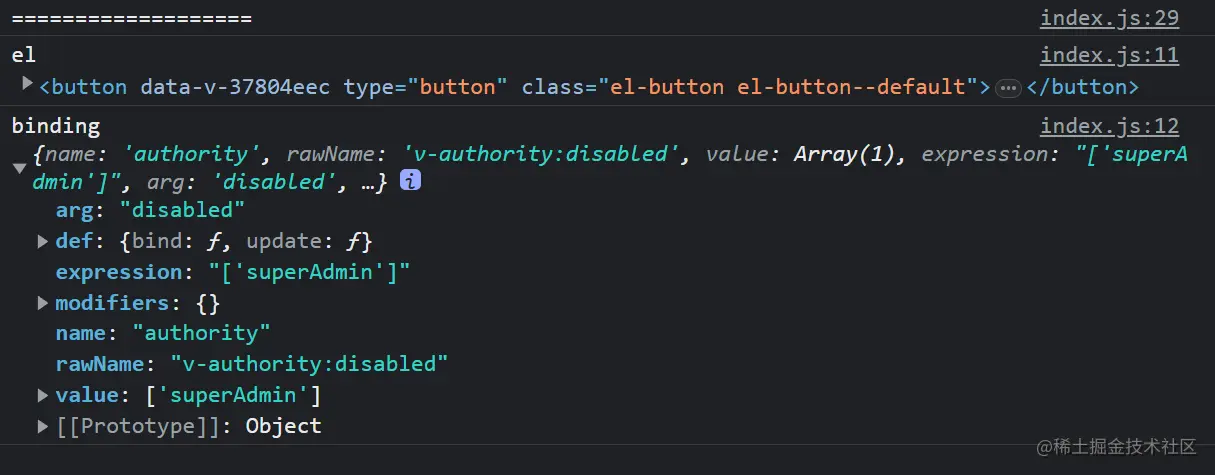Expand the [[Prototype]] Object entry
1215x475 pixels.
coord(42,426)
